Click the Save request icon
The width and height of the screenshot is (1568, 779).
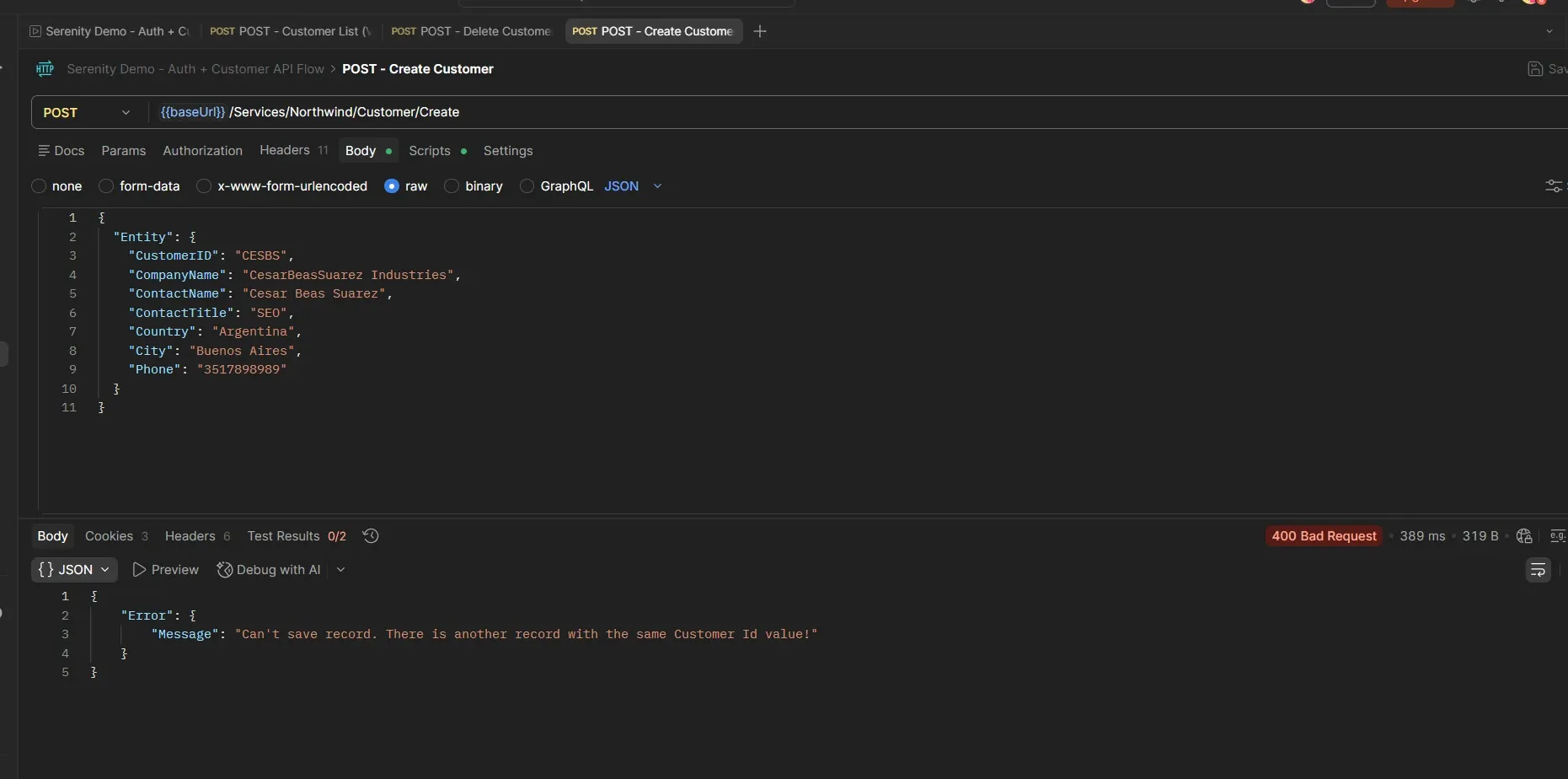coord(1535,69)
